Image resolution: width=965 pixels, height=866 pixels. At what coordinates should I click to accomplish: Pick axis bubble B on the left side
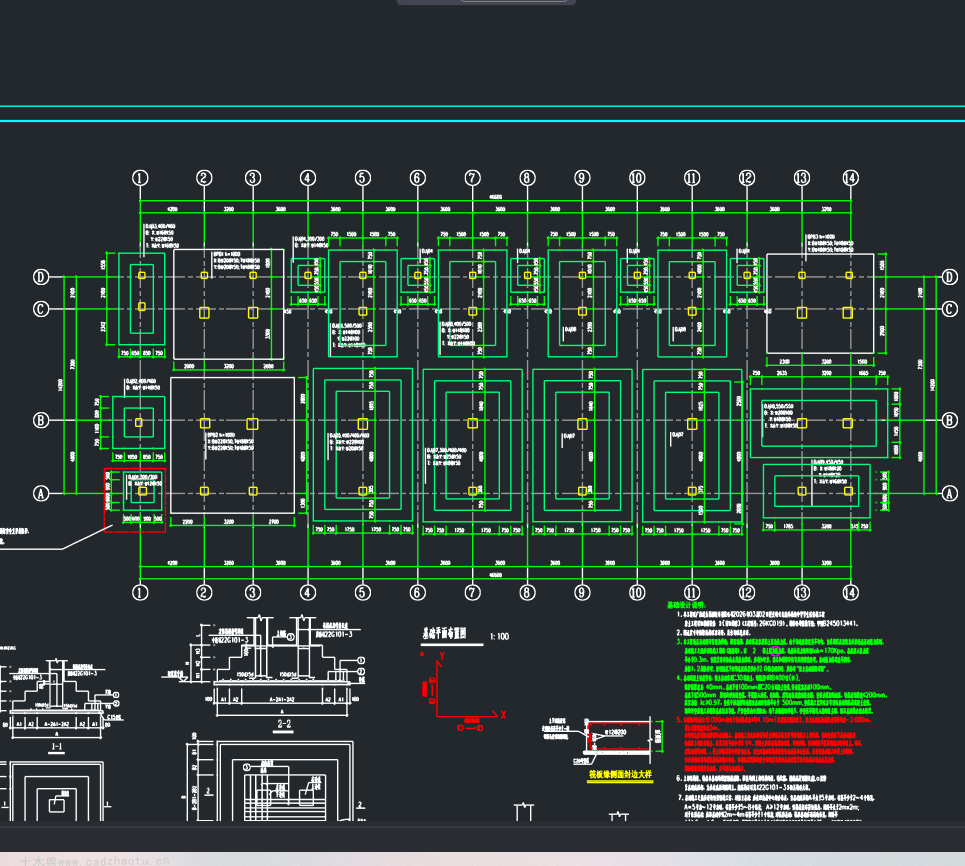[41, 420]
